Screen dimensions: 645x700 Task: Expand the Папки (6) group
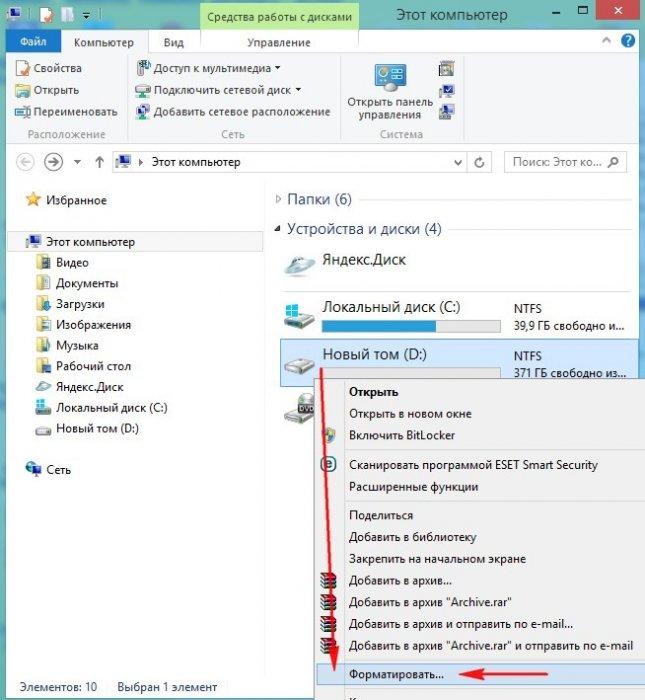tap(278, 199)
